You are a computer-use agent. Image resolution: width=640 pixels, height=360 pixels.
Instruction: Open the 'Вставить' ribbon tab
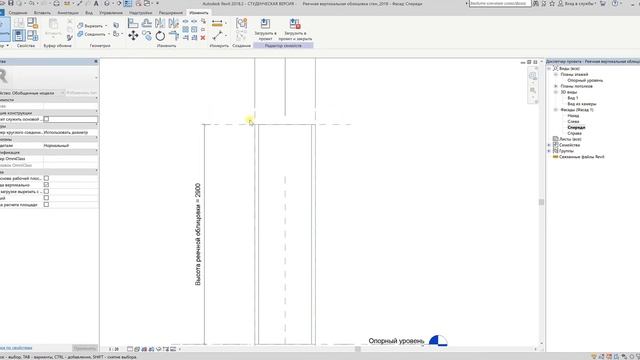[42, 13]
